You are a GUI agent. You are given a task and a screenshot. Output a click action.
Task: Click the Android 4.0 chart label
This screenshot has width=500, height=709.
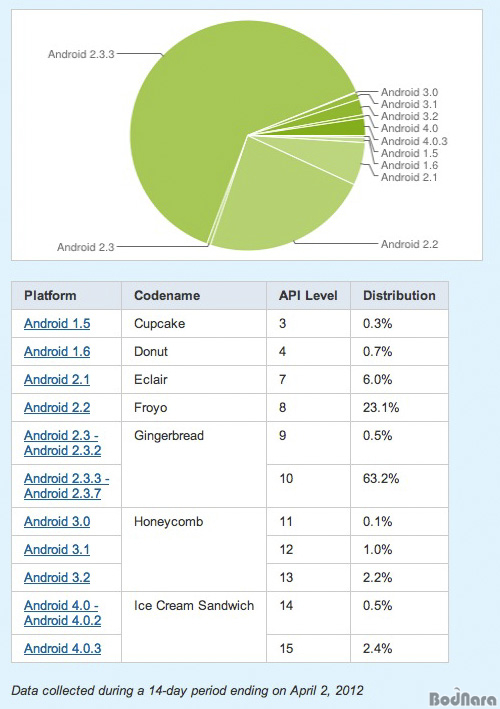click(410, 128)
